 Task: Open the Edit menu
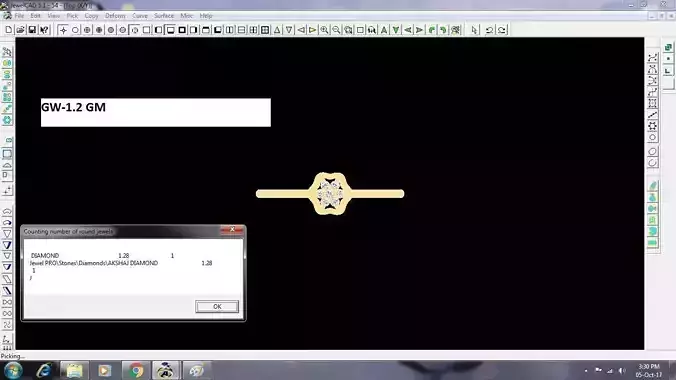click(x=35, y=16)
